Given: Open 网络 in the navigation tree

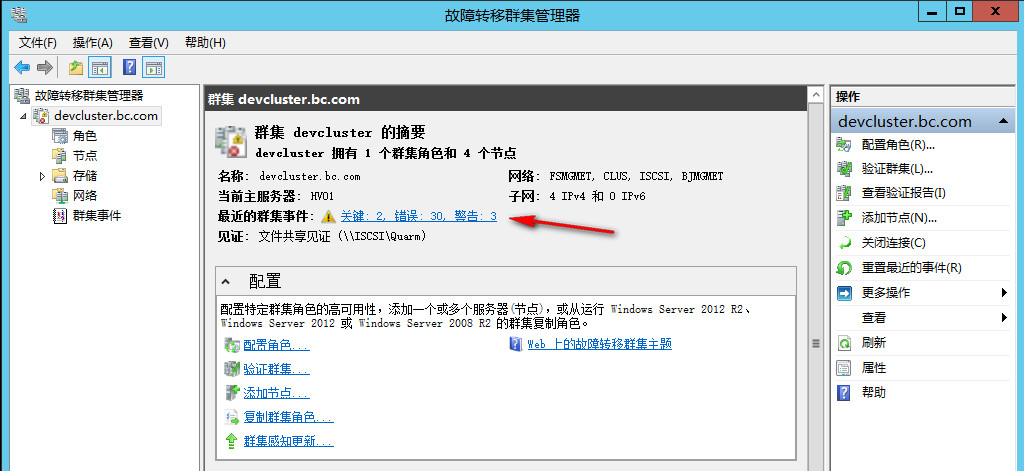Looking at the screenshot, I should [85, 195].
